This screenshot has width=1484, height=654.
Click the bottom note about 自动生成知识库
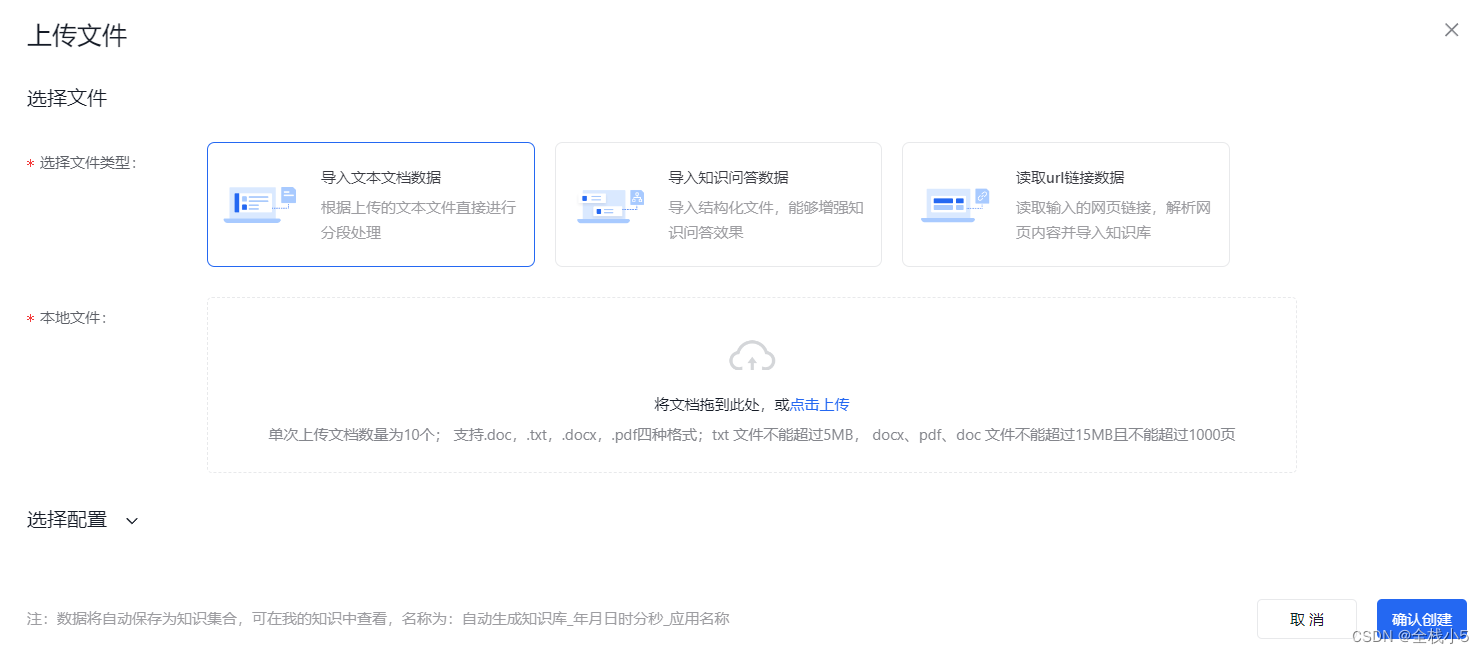[x=378, y=619]
